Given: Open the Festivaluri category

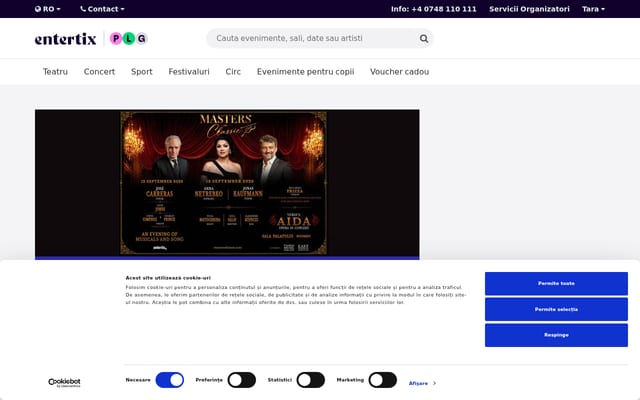Looking at the screenshot, I should [x=189, y=72].
